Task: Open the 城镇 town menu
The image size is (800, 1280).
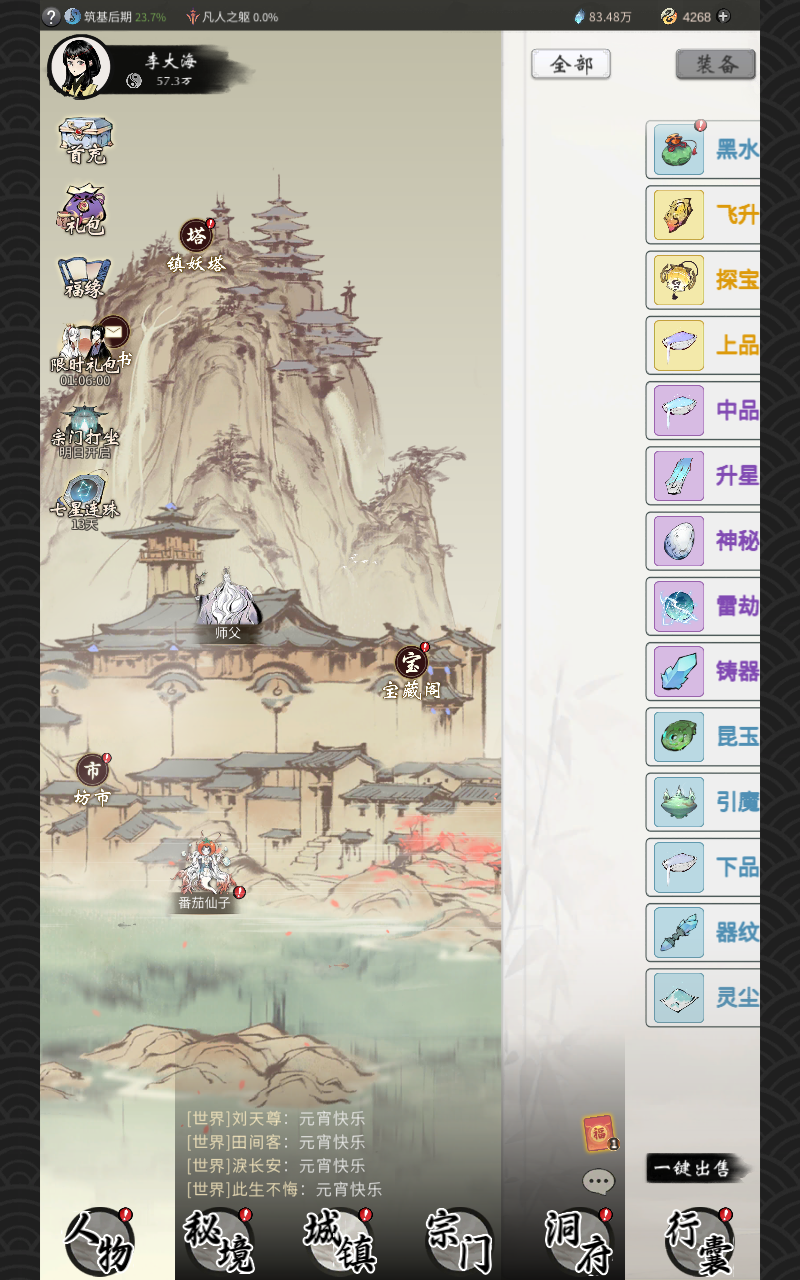Action: click(339, 1241)
